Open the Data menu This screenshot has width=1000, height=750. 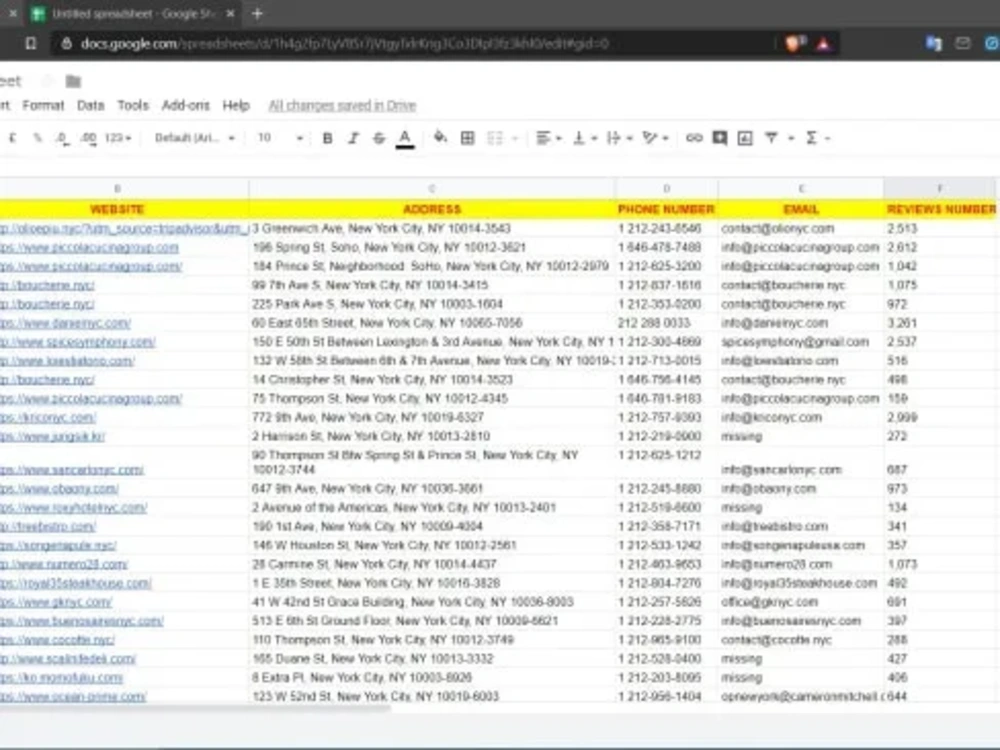[91, 105]
